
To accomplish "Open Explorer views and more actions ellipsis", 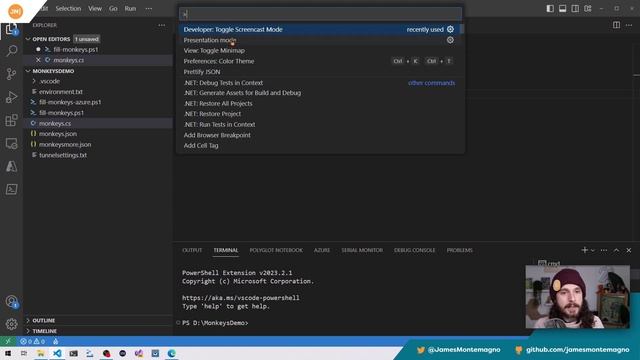I will [162, 25].
